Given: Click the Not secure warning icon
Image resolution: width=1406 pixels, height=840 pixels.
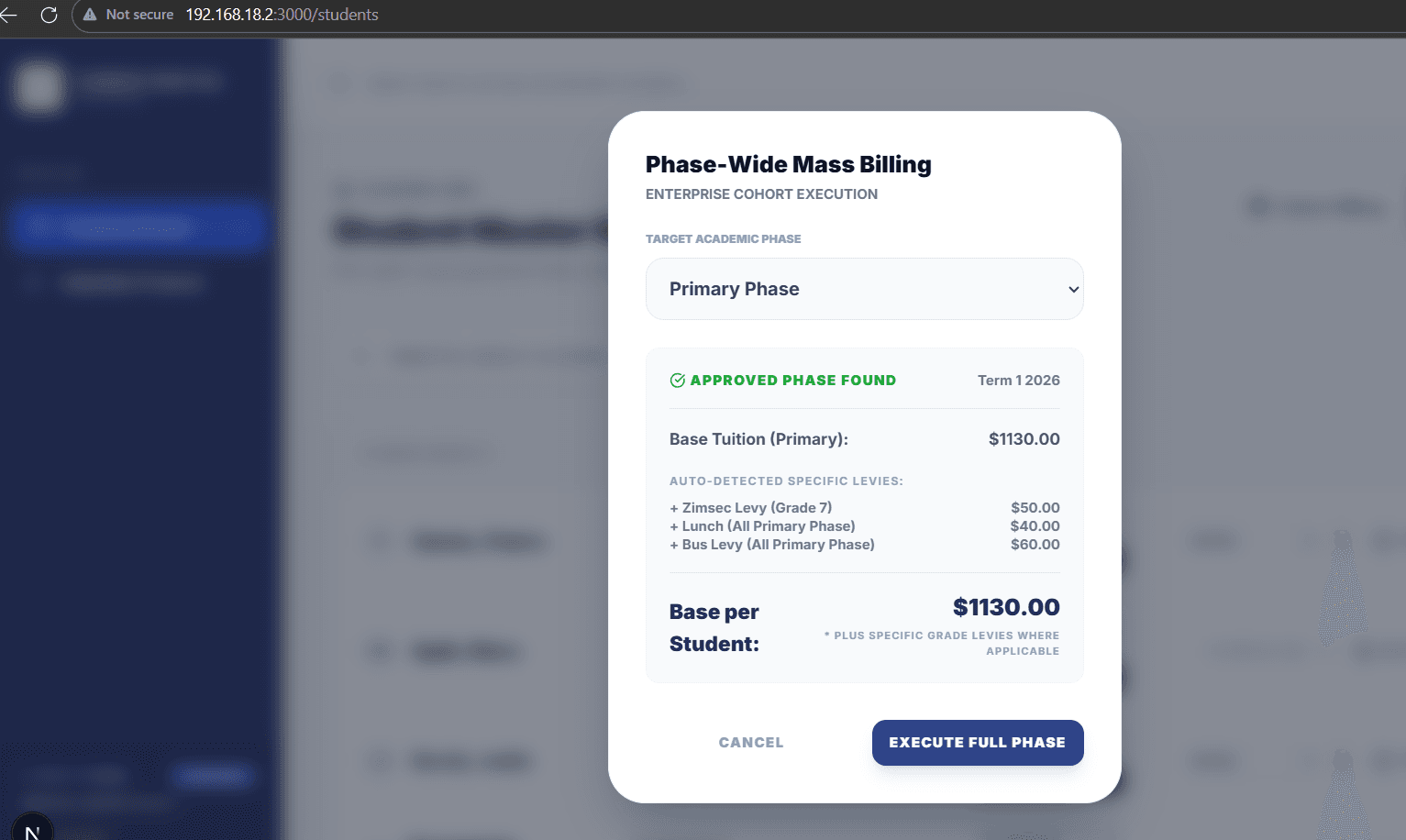Looking at the screenshot, I should 90,15.
